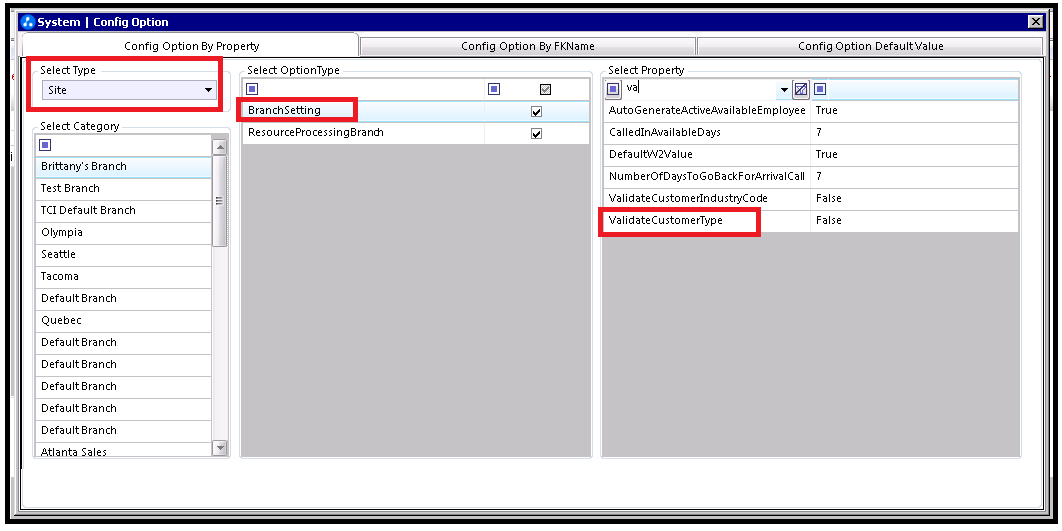
Task: Uncheck the ResourceProcessingBranch checkbox
Action: click(536, 133)
